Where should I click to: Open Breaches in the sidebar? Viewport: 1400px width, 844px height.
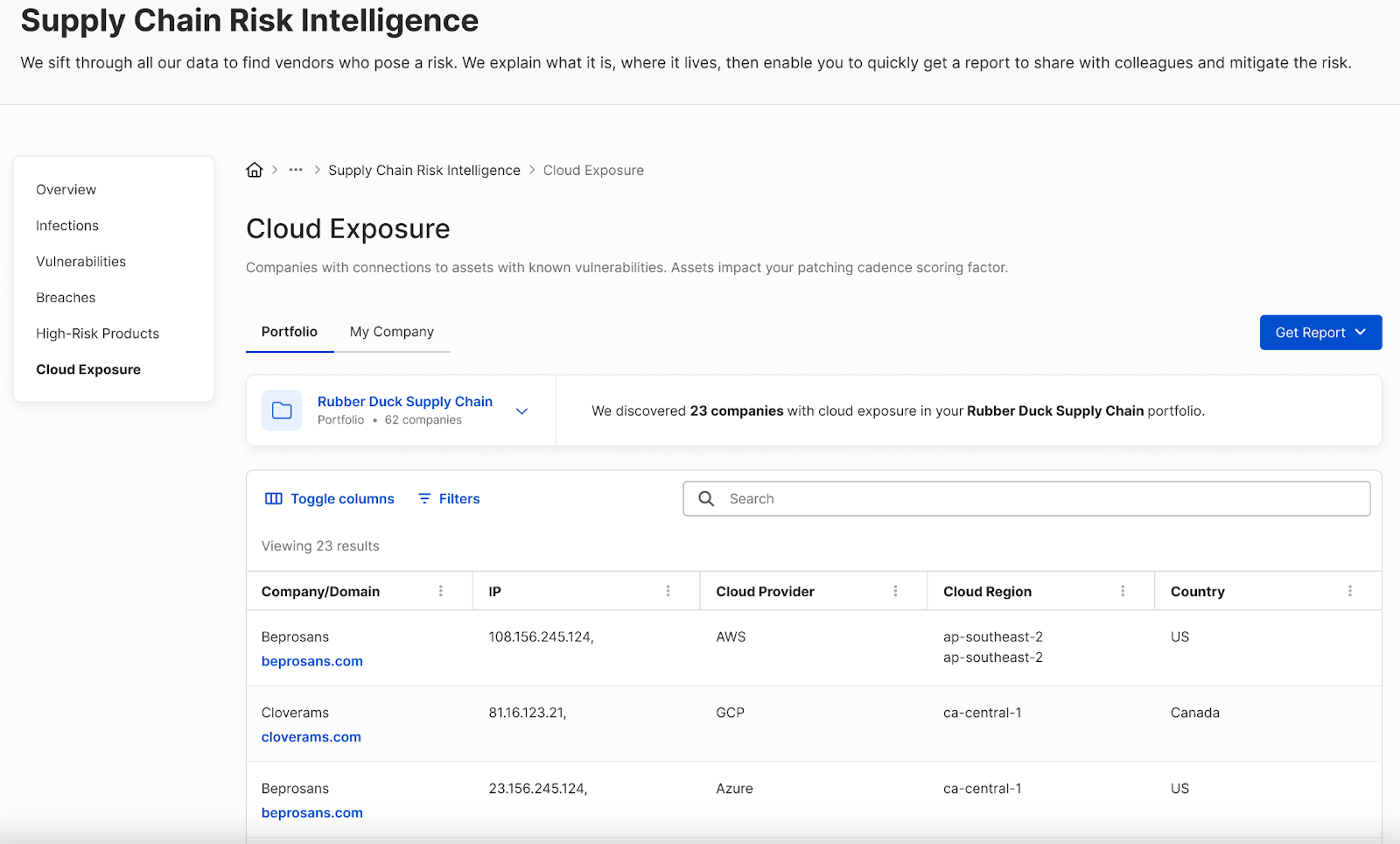click(66, 298)
